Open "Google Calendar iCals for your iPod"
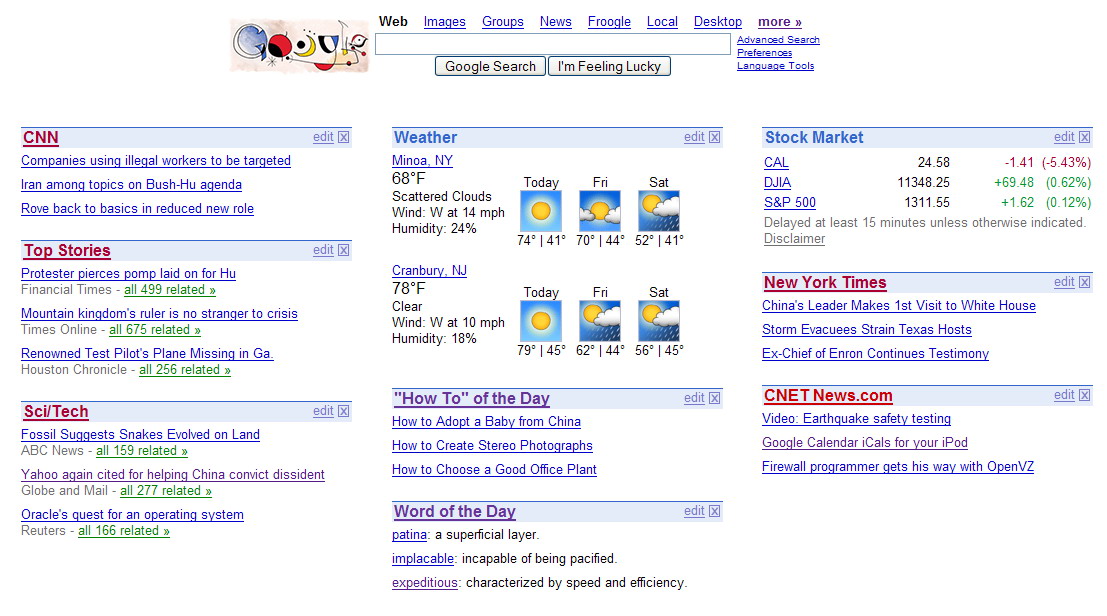 tap(865, 443)
